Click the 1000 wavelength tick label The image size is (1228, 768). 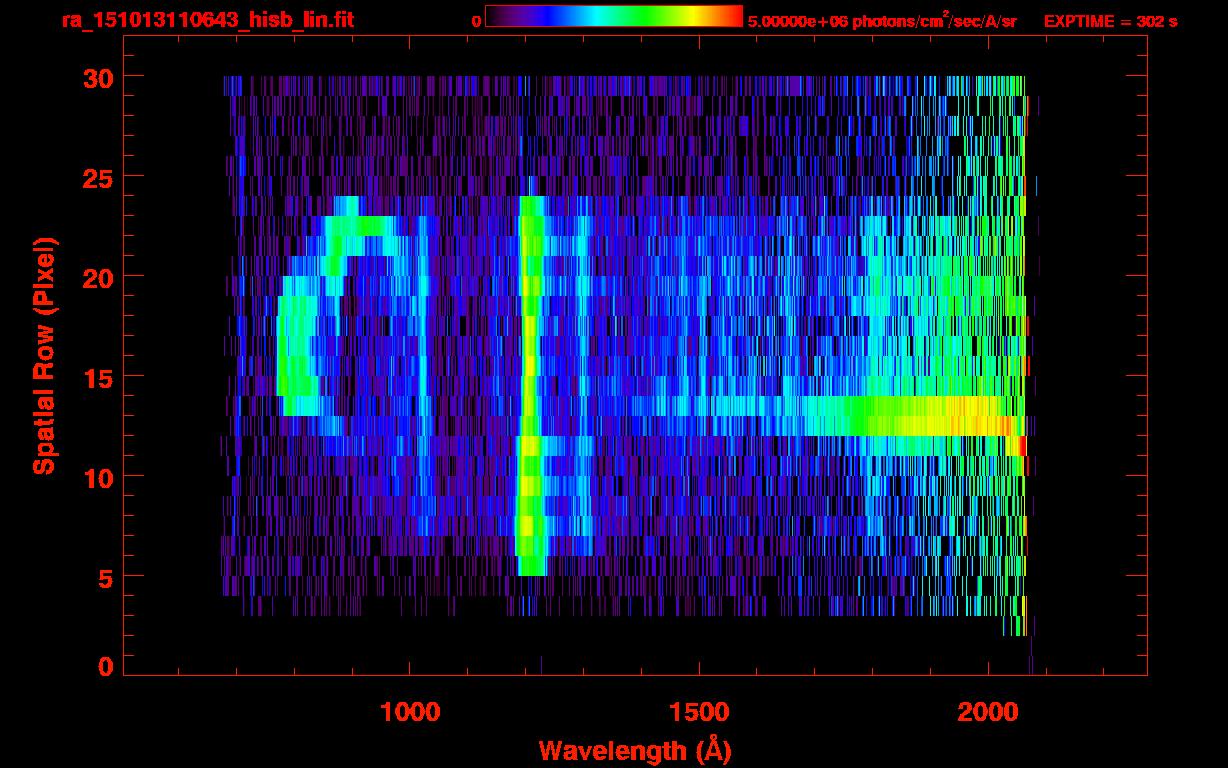(x=409, y=712)
